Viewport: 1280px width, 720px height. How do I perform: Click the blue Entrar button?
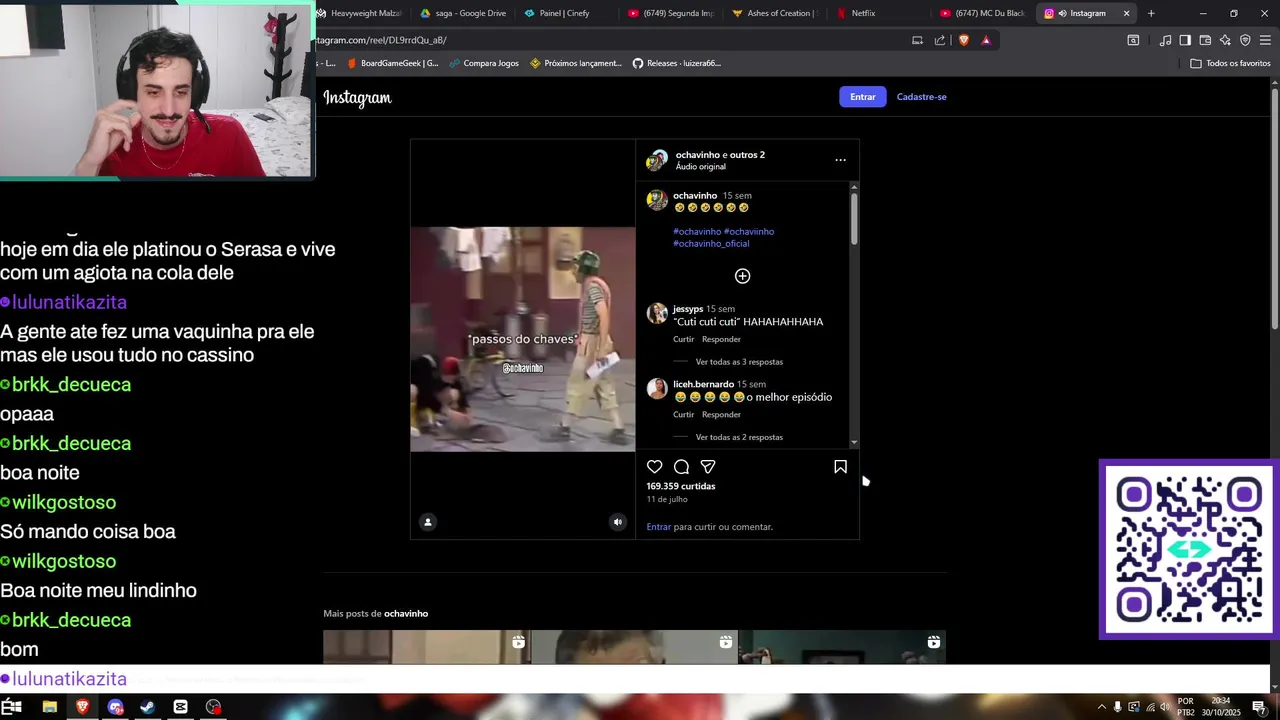coord(863,97)
